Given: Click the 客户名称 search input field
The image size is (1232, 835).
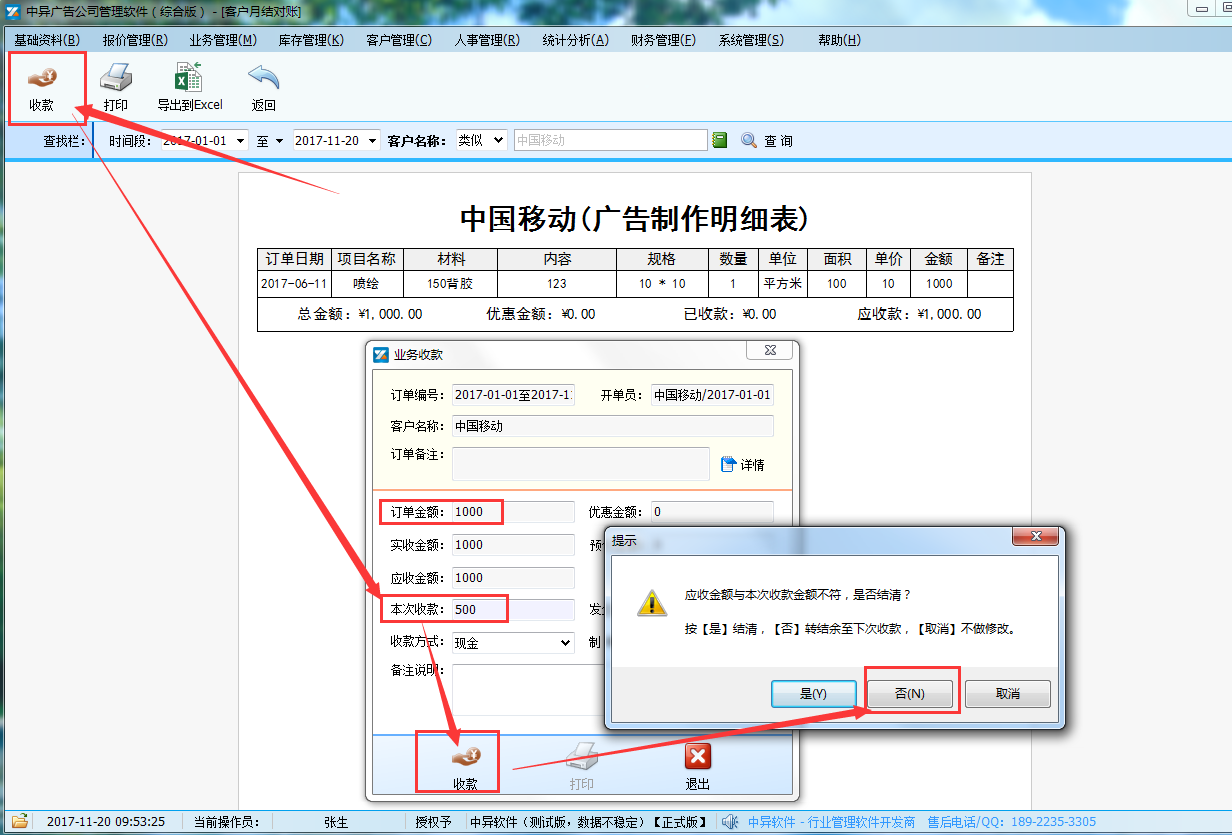Looking at the screenshot, I should (610, 141).
